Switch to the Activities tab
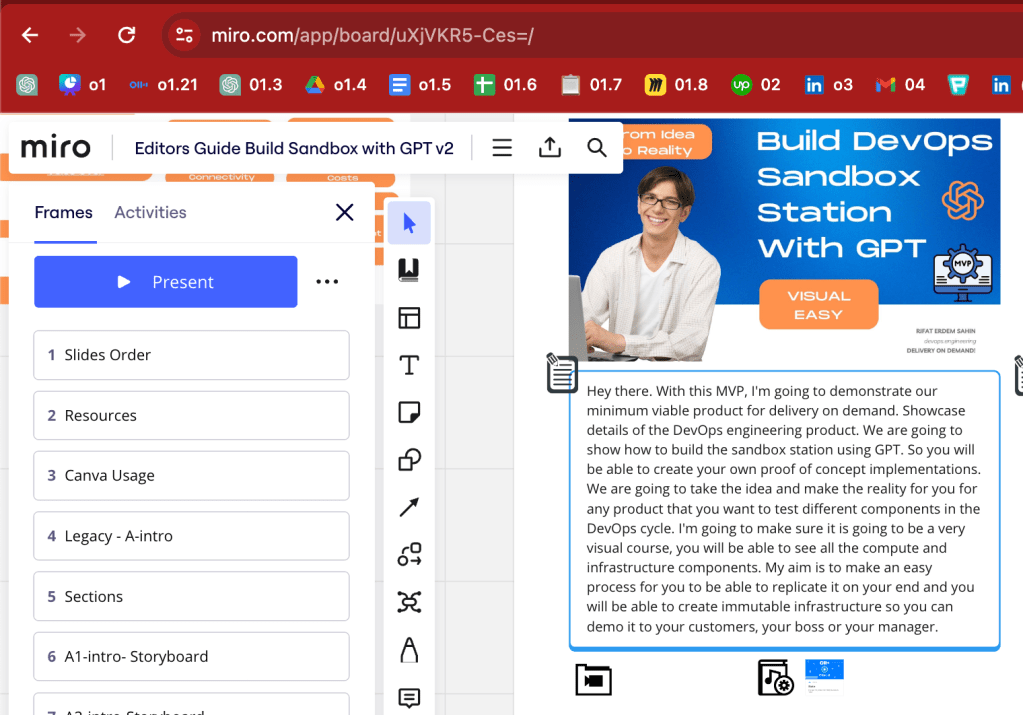Screen dimensions: 1023x715 (x=150, y=213)
